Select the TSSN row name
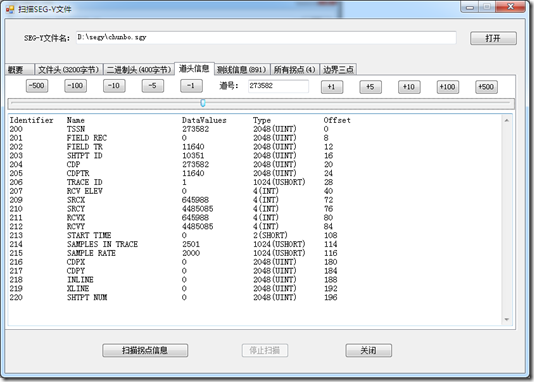The width and height of the screenshot is (534, 382). (x=76, y=129)
